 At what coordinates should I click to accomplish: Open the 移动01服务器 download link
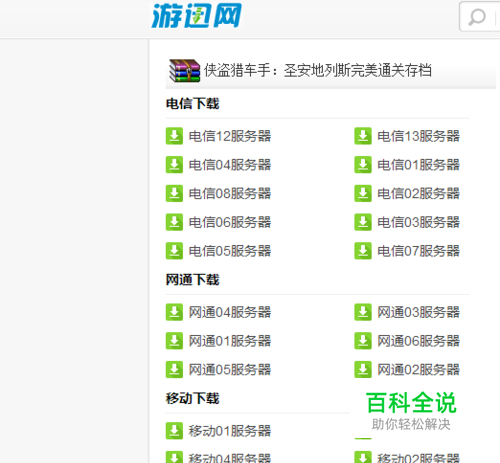(x=230, y=431)
